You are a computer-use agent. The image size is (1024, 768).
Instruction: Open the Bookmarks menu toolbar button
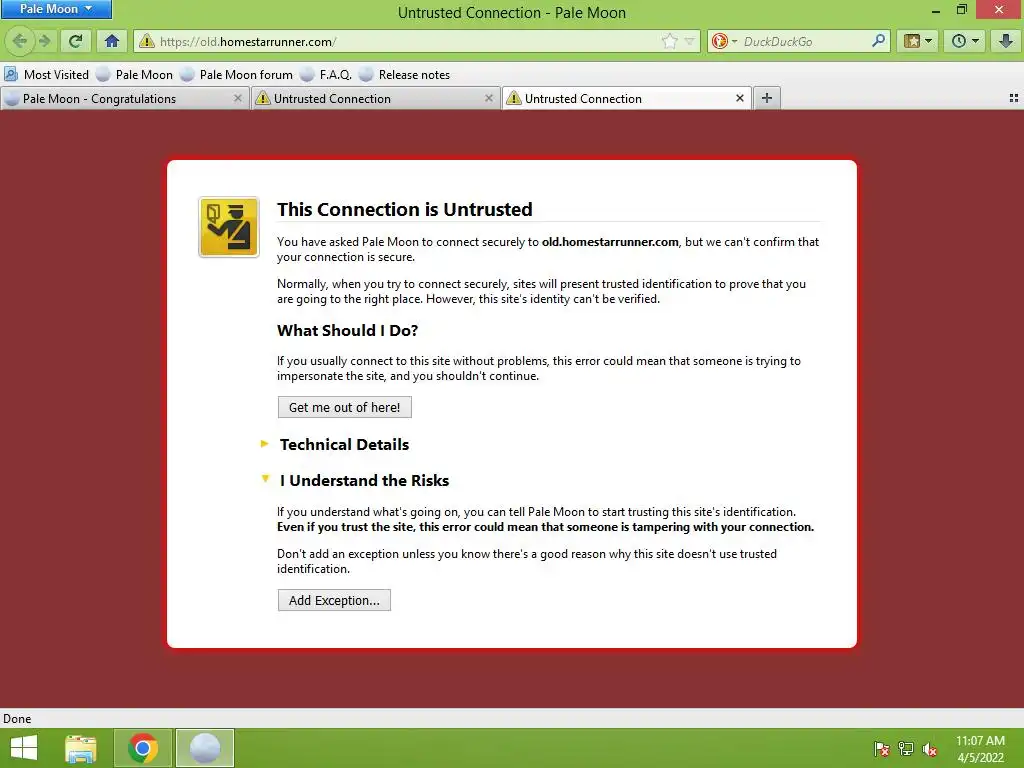click(x=918, y=41)
